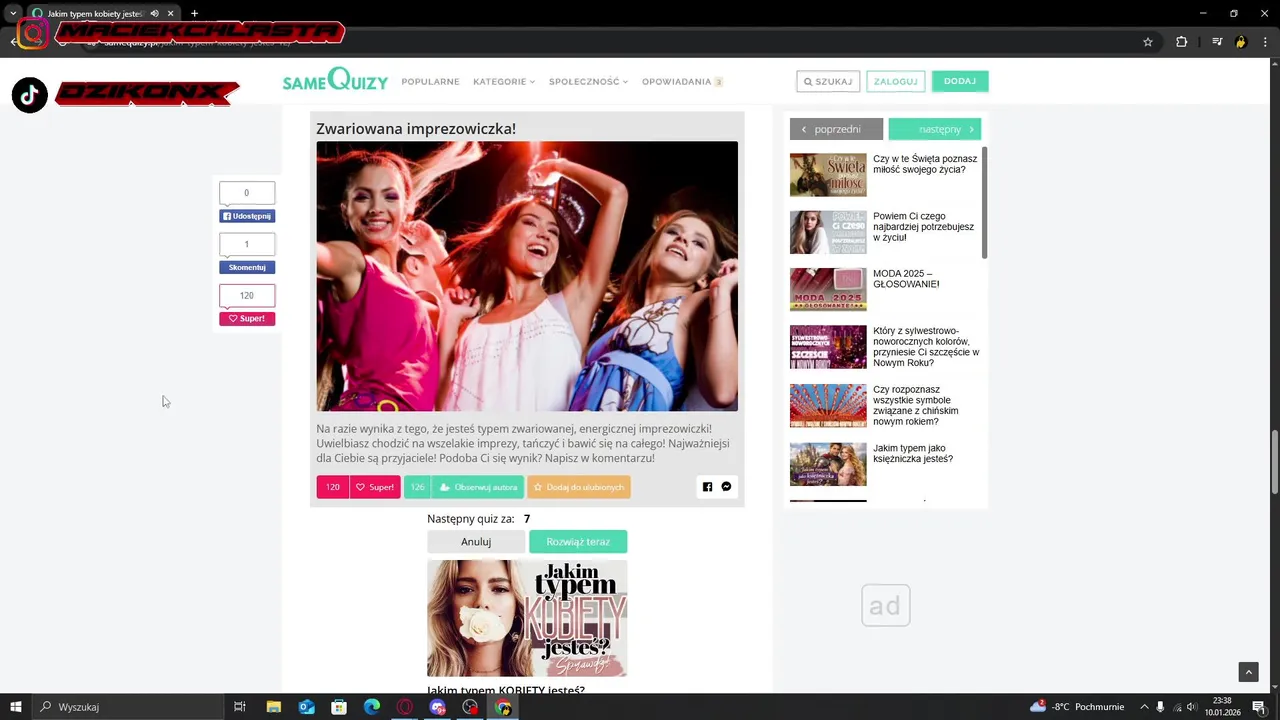Screen dimensions: 1280x720
Task: Open the media controls icon in the toolbar
Action: 1217,42
